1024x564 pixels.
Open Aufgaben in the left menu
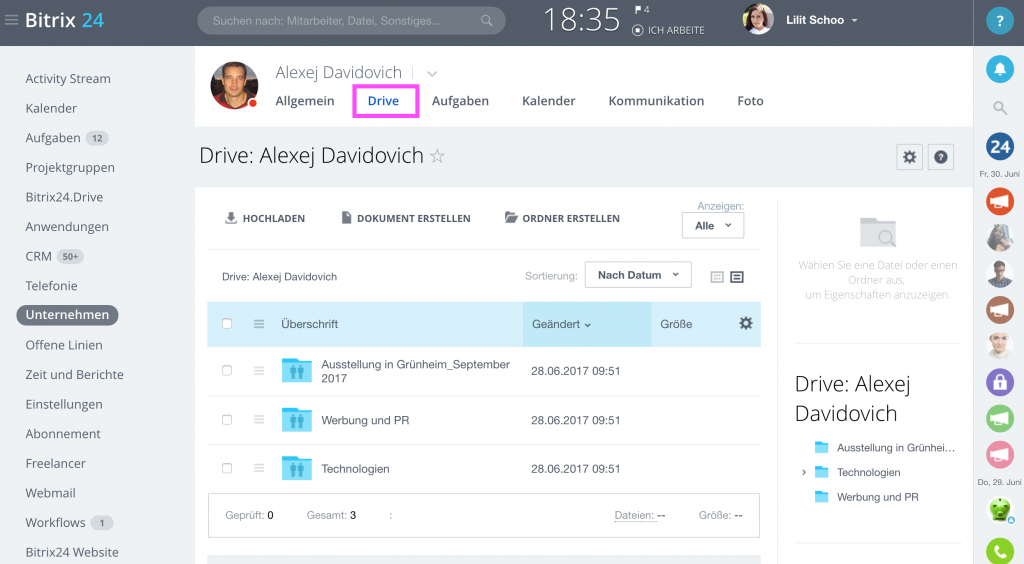[53, 138]
